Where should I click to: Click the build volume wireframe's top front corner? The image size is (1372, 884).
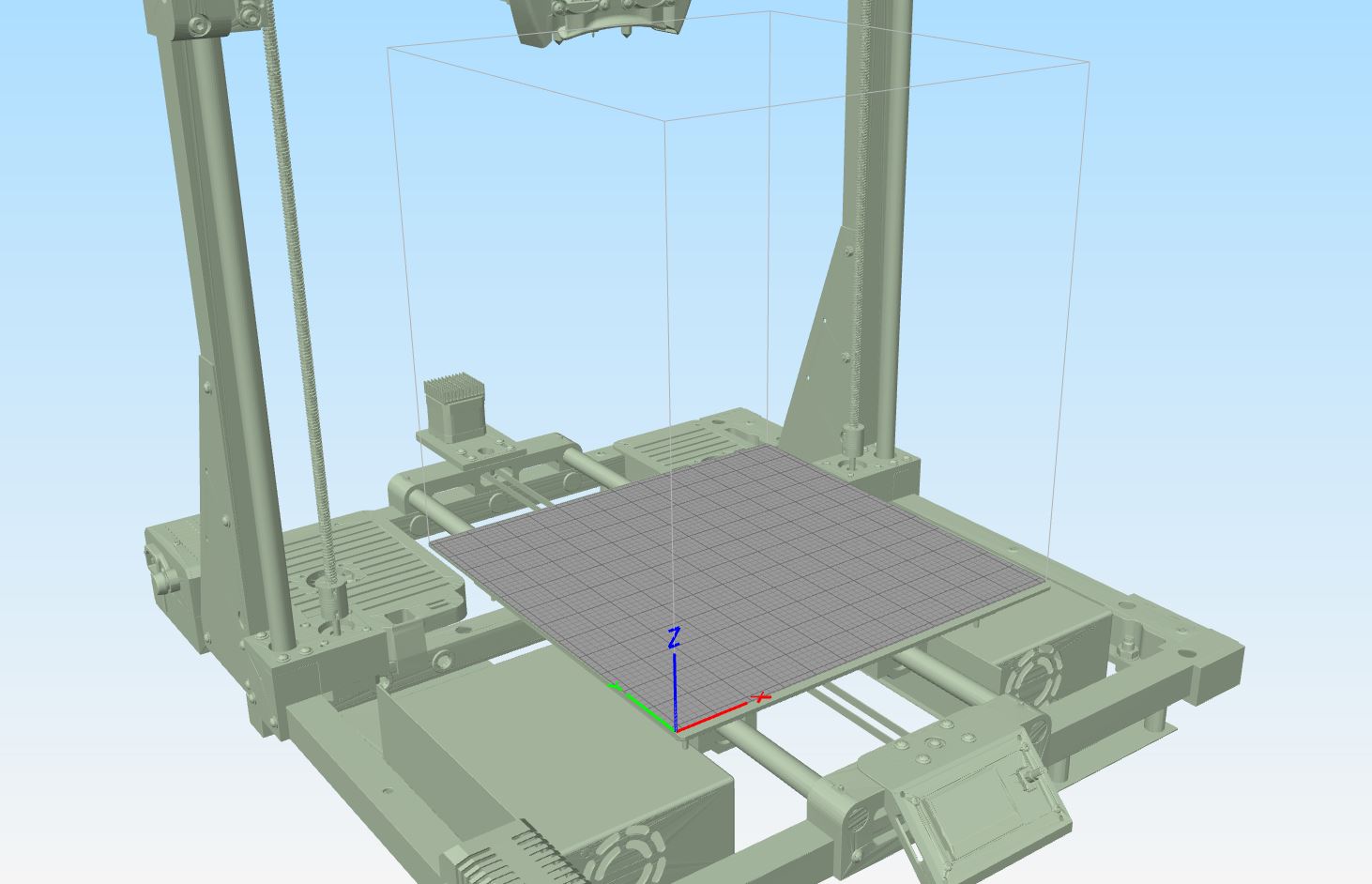tap(665, 120)
